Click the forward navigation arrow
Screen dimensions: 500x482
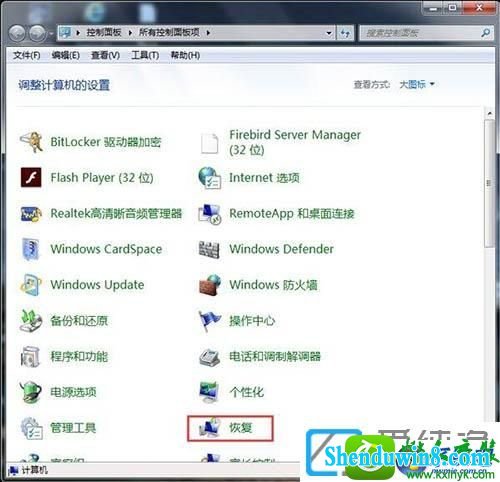point(37,33)
